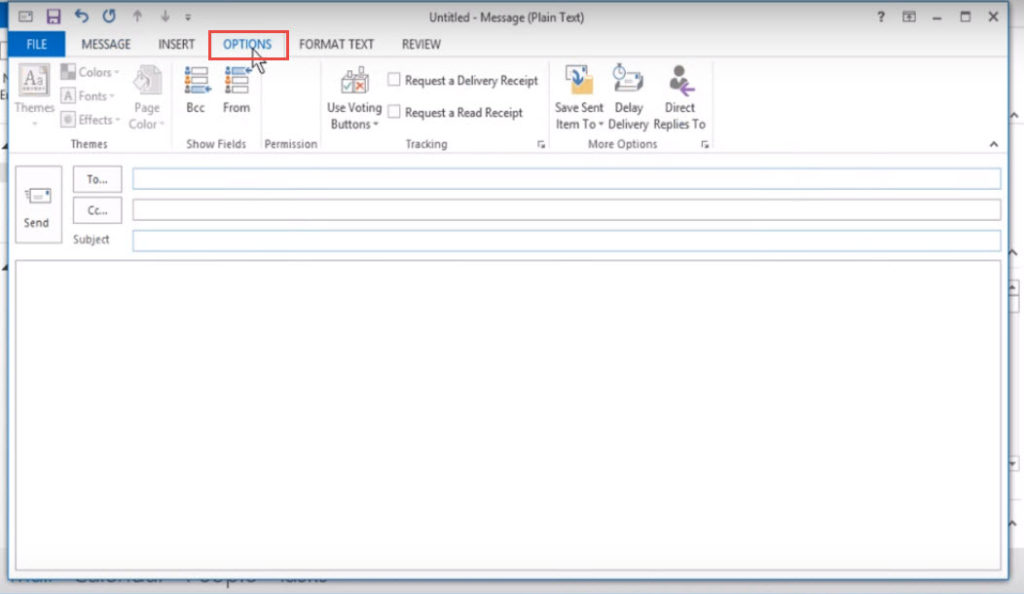The width and height of the screenshot is (1024, 594).
Task: Open the FILE menu
Action: 36,44
